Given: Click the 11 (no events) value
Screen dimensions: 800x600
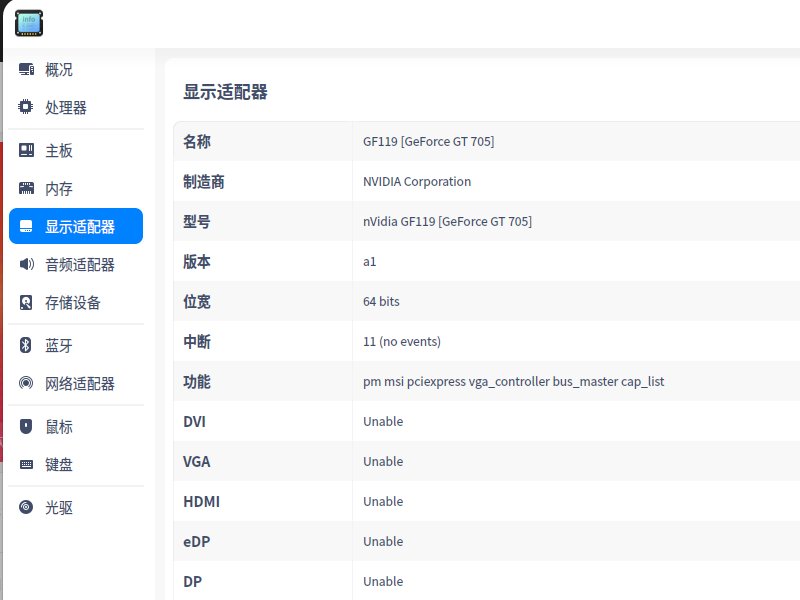Looking at the screenshot, I should pyautogui.click(x=402, y=341).
